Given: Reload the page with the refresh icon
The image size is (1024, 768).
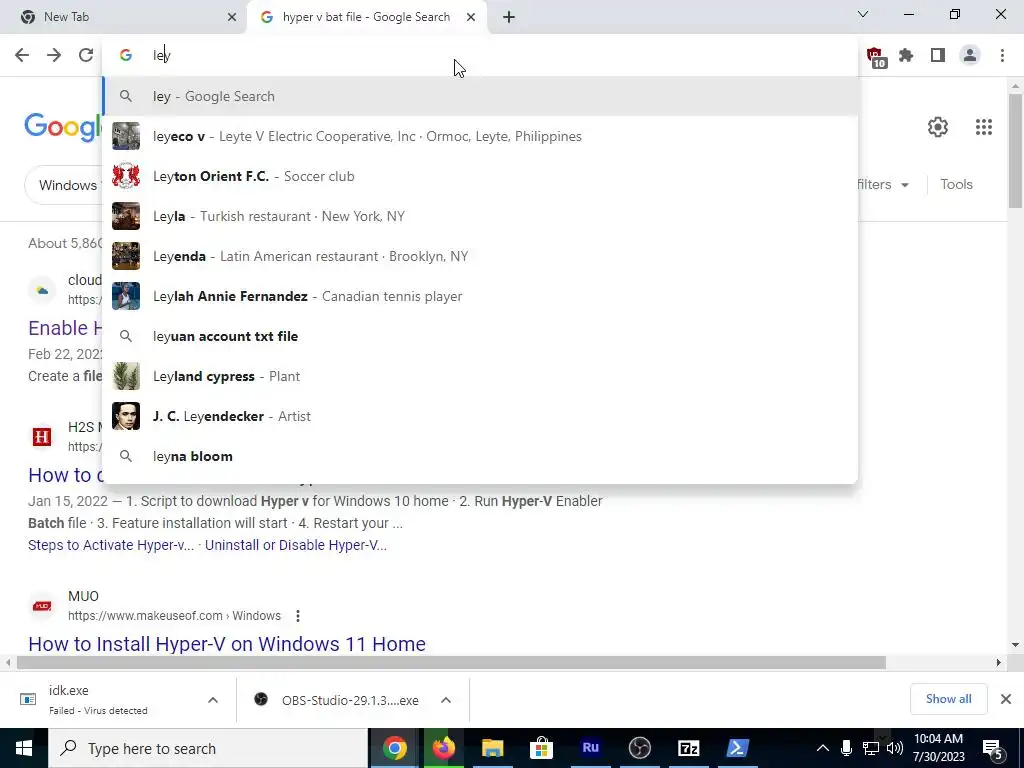Looking at the screenshot, I should coord(86,56).
